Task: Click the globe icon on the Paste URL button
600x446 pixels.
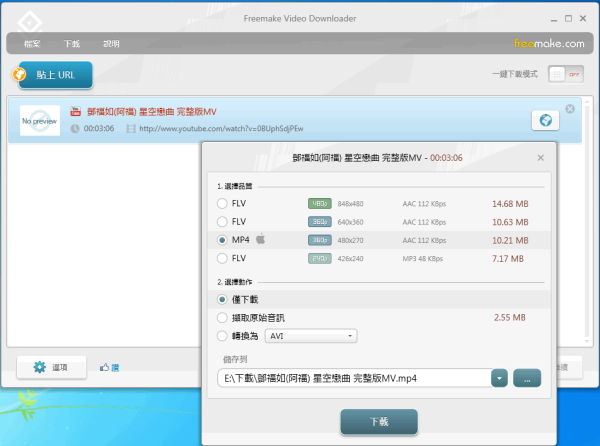Action: (x=19, y=74)
